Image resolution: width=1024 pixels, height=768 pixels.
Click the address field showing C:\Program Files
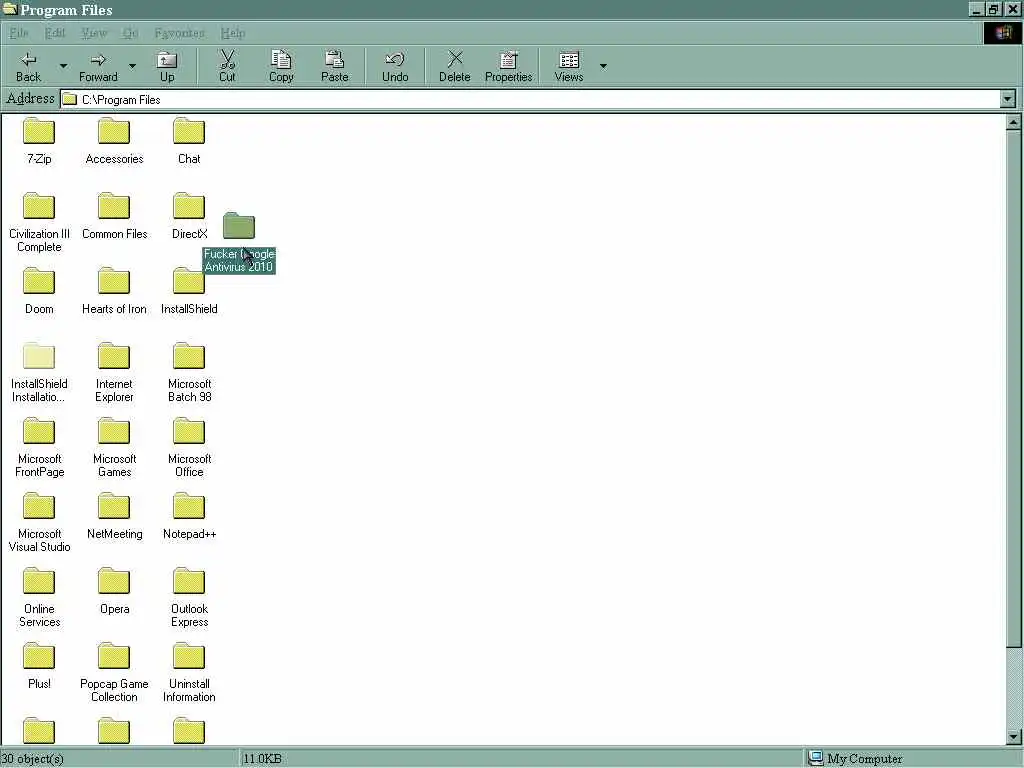[530, 99]
